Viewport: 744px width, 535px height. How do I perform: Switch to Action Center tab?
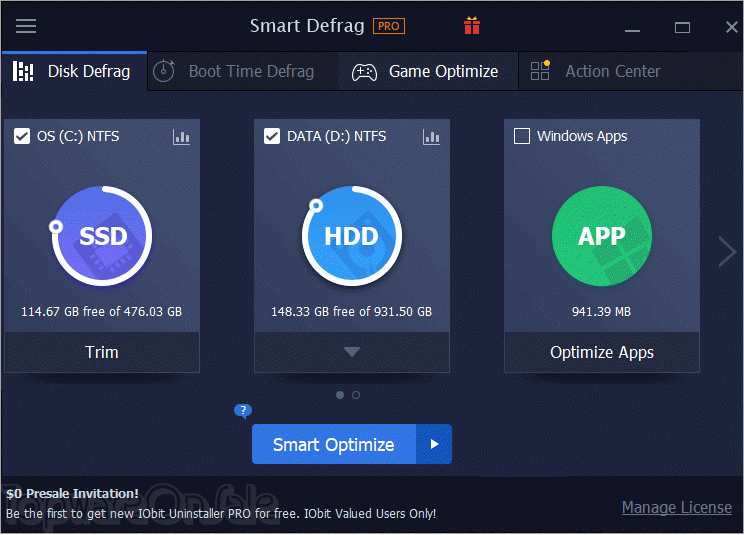(x=631, y=71)
